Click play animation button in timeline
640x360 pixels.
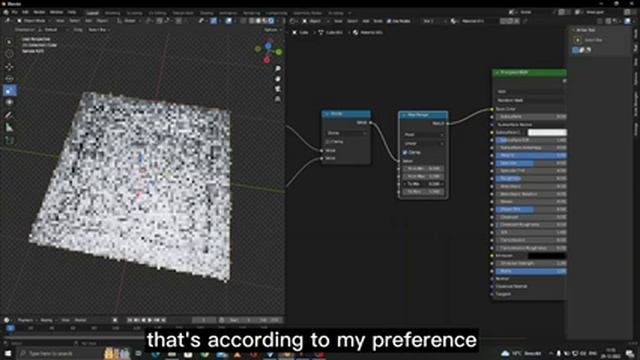pyautogui.click(x=150, y=320)
